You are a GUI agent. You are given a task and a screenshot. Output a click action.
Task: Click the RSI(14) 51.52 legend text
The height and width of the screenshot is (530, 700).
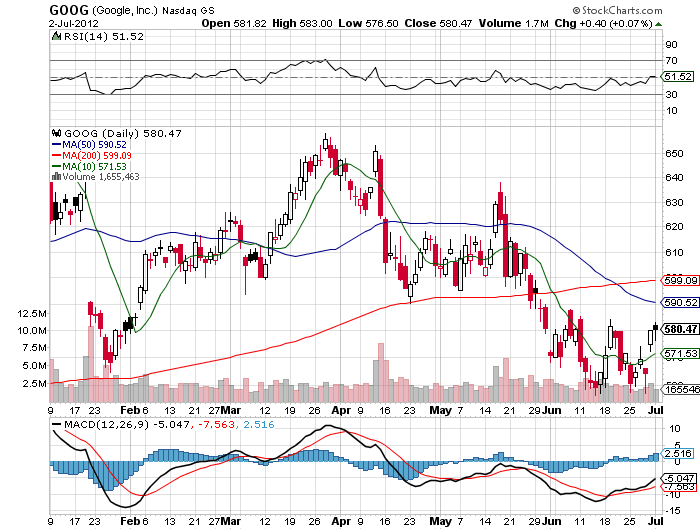point(104,37)
